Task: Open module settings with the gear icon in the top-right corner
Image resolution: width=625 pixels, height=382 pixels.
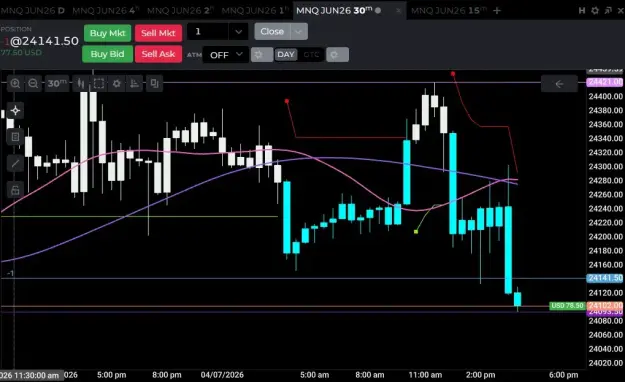Action: click(595, 11)
